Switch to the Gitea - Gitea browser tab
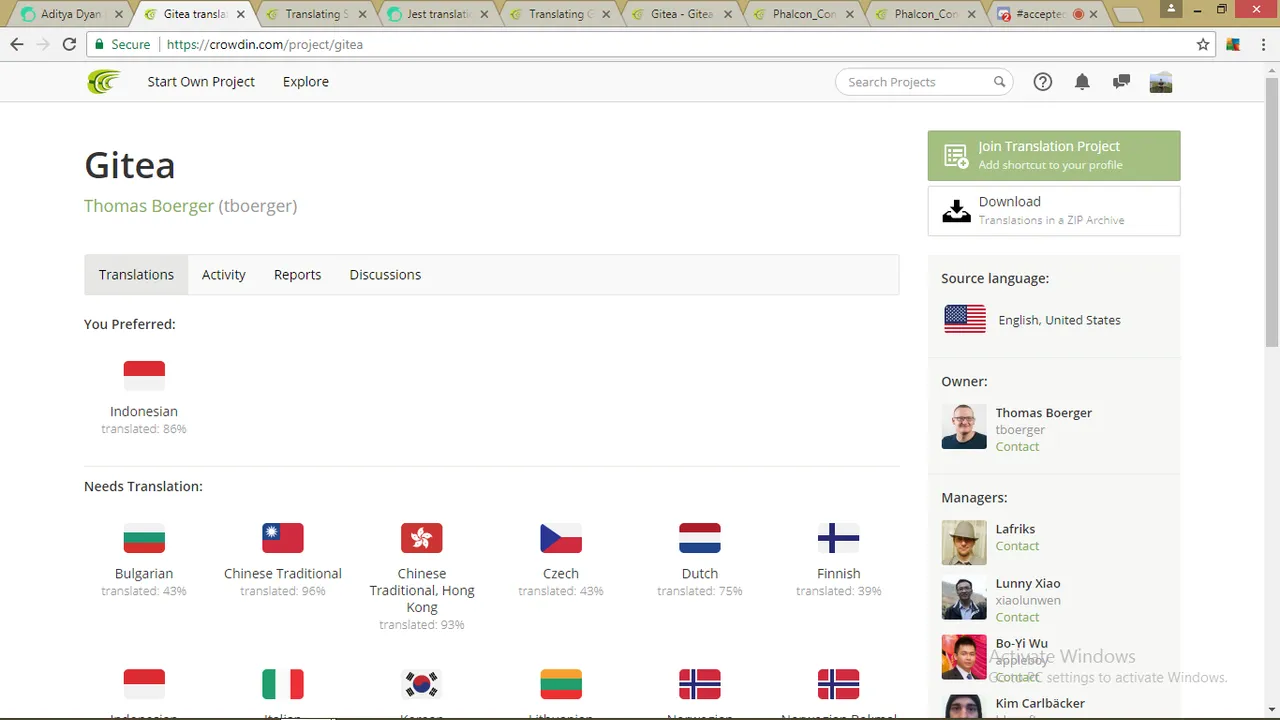The height and width of the screenshot is (720, 1280). [681, 14]
